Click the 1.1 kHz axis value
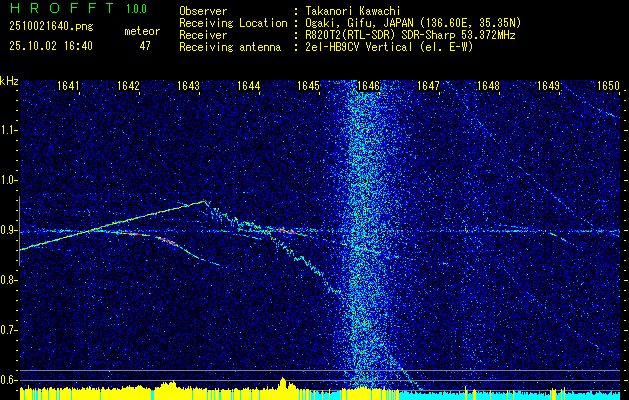 9,130
